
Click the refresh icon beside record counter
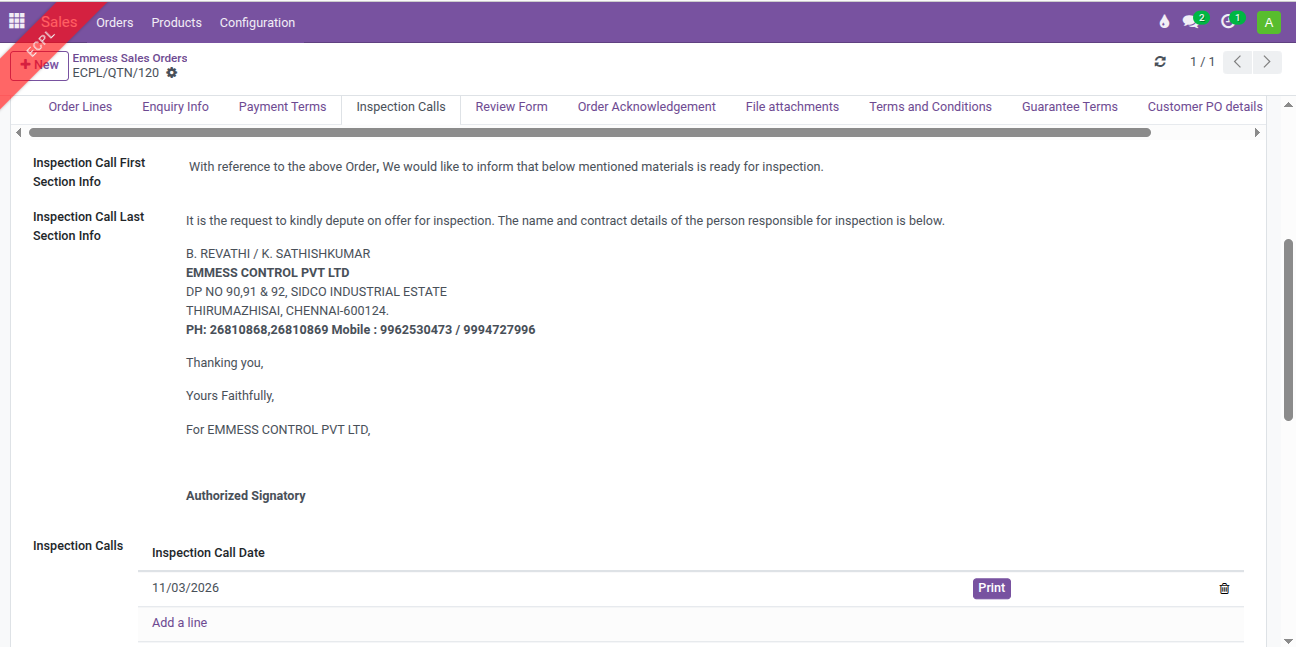[x=1160, y=62]
